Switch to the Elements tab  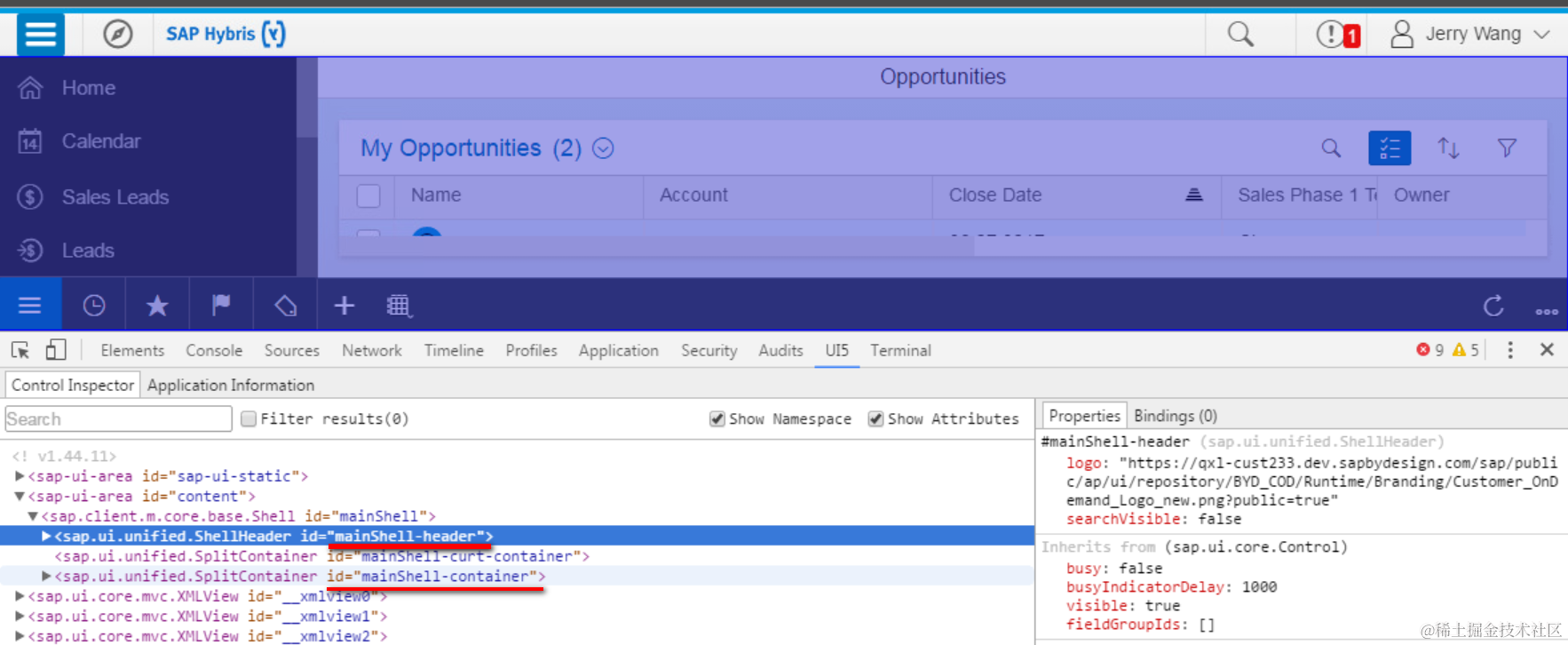click(x=132, y=351)
